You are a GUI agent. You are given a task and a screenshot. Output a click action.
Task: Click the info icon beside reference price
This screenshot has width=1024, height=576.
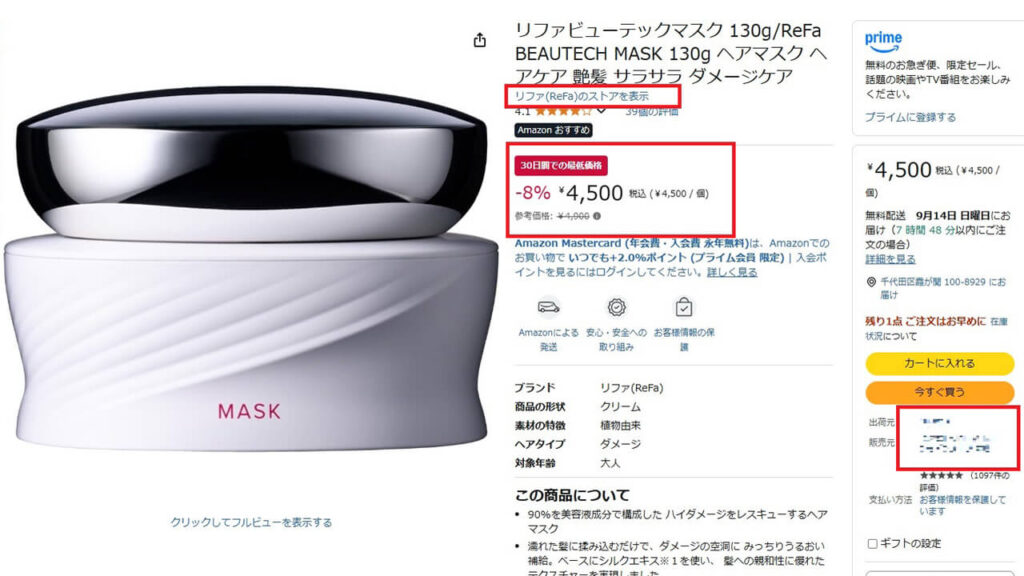pos(596,216)
